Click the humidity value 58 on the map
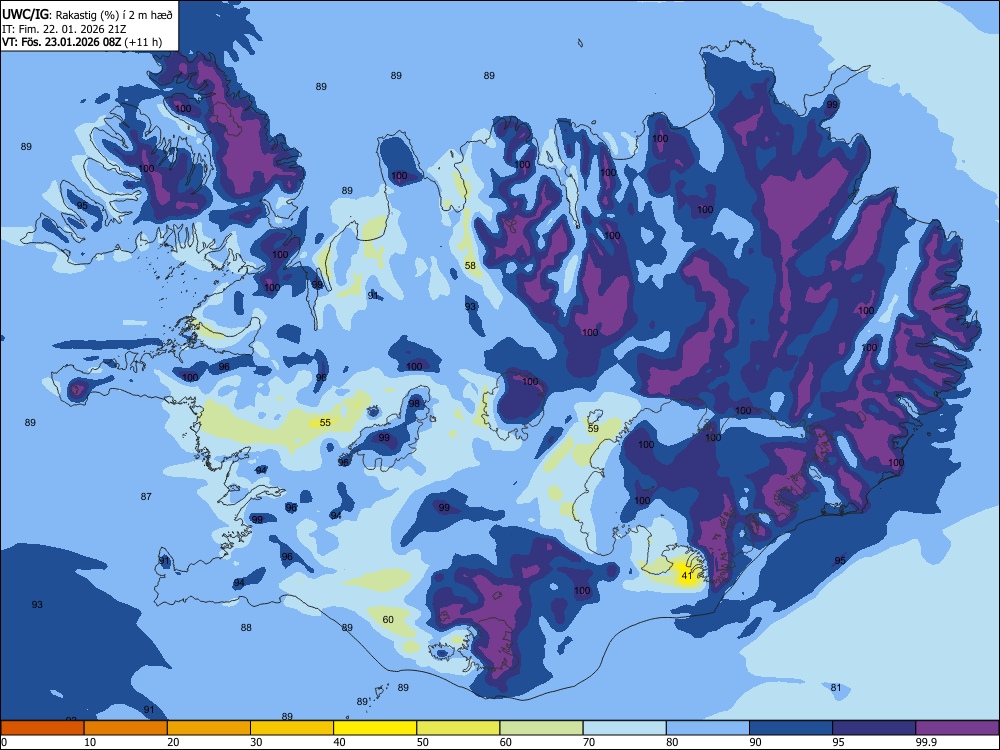Image resolution: width=1000 pixels, height=750 pixels. [x=470, y=265]
